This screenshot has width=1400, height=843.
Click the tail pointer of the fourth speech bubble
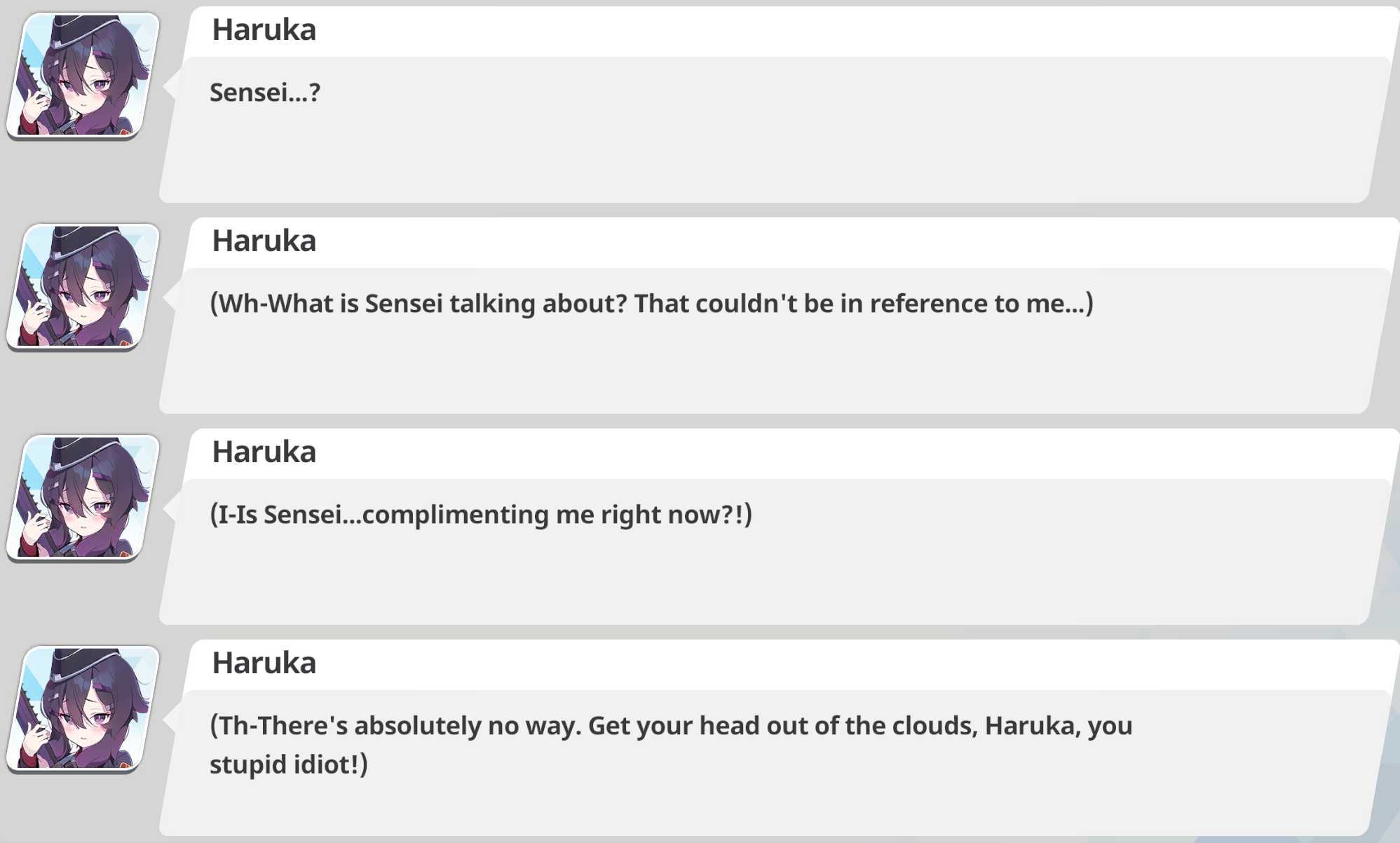[170, 720]
